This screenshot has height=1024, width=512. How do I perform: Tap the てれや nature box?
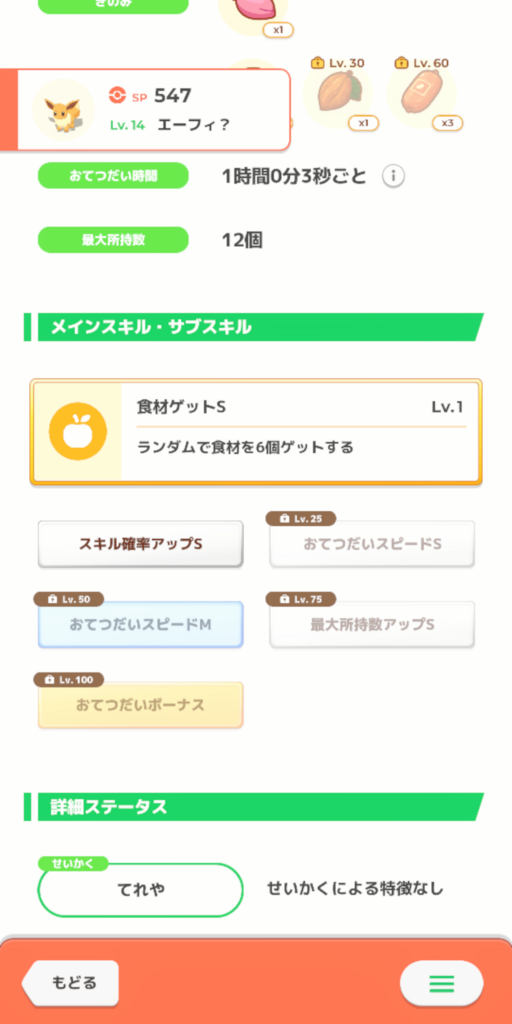(140, 889)
